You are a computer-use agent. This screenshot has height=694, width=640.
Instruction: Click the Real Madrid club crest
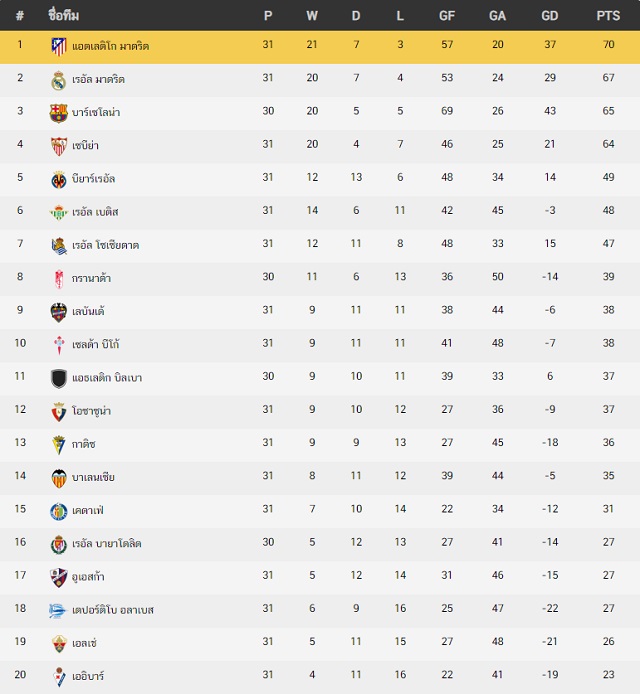click(58, 80)
